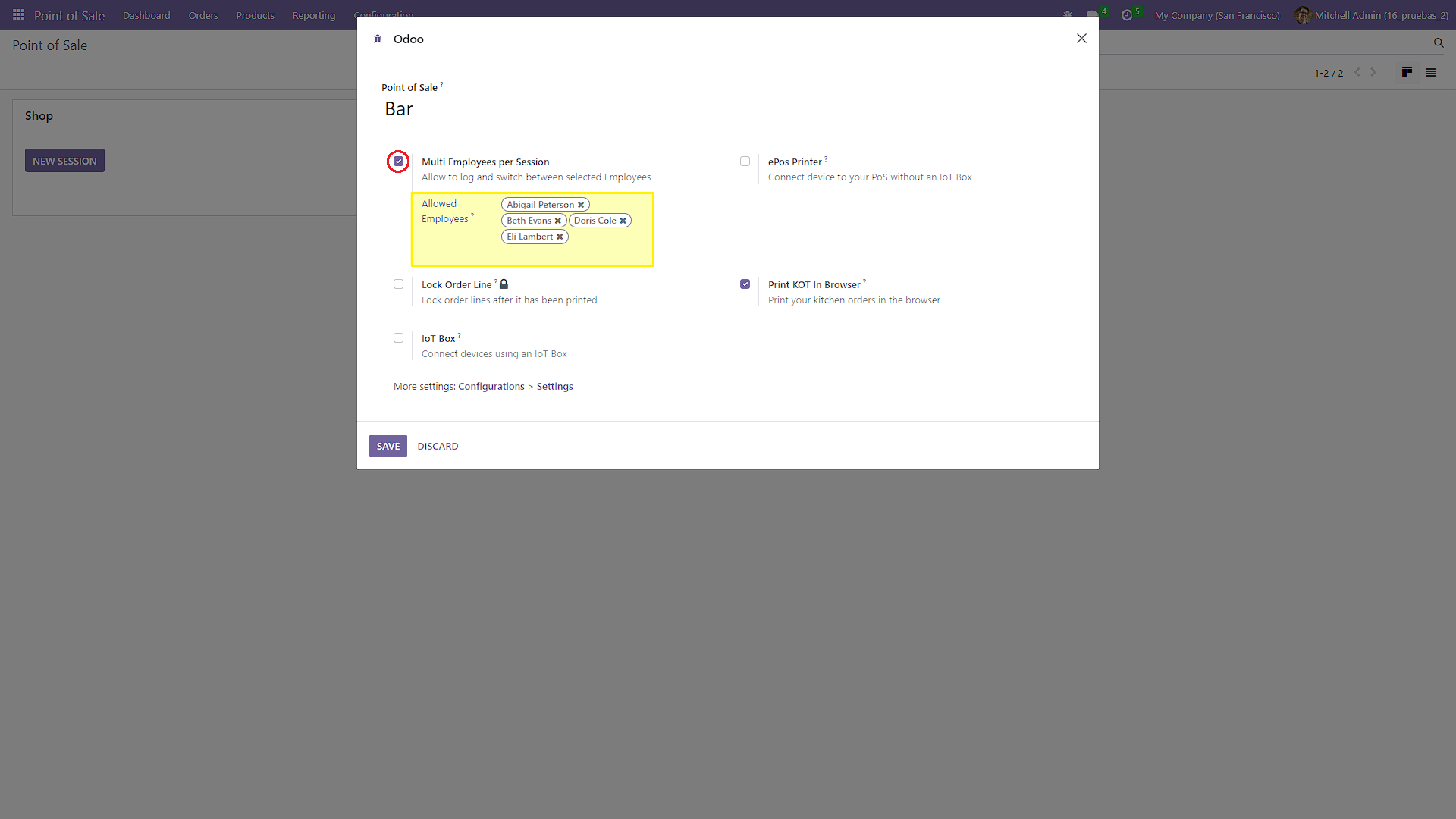Open Orders menu

click(203, 15)
